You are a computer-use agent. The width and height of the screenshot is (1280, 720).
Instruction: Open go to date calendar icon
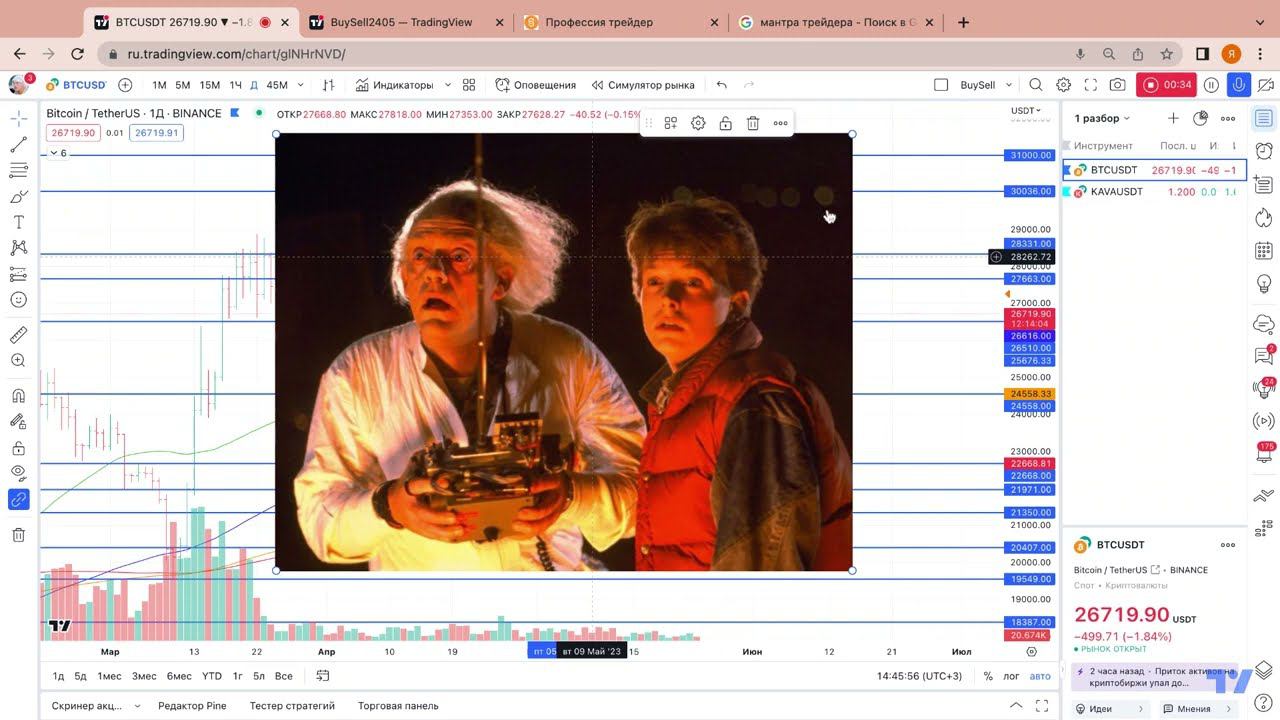tap(323, 676)
